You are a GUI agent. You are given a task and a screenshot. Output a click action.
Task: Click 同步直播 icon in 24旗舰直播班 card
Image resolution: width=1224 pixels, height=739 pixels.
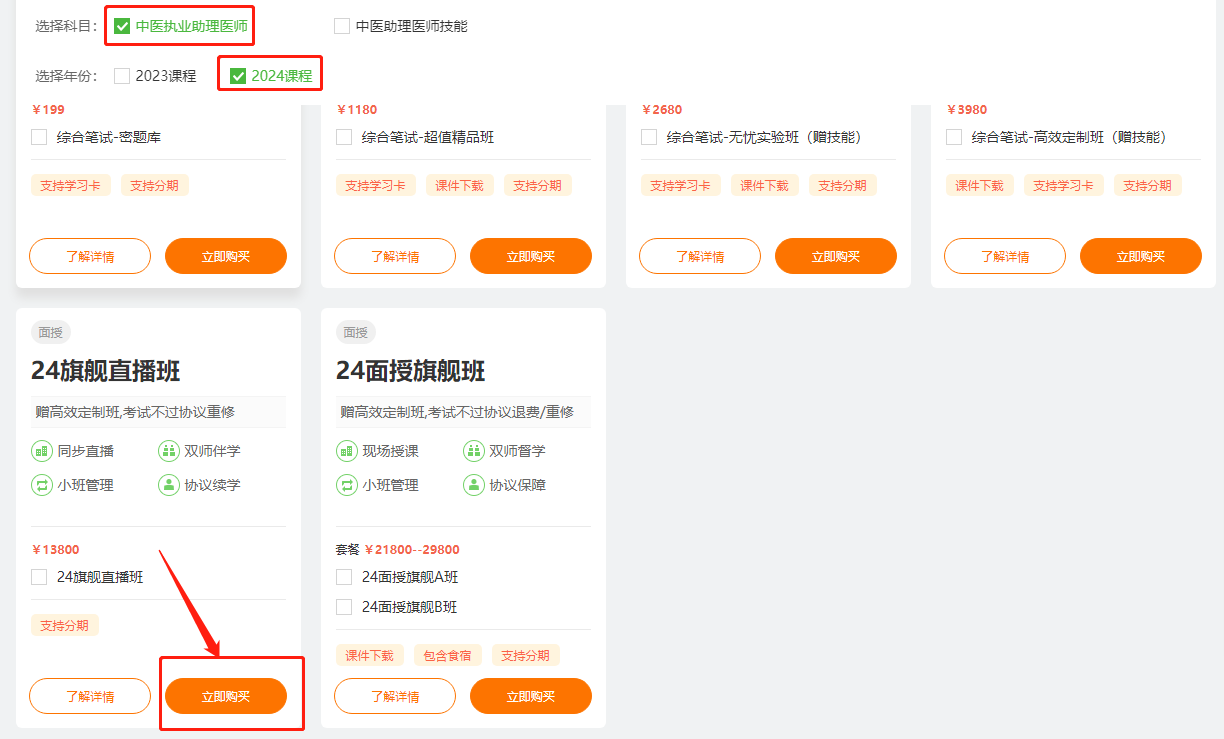(x=41, y=451)
